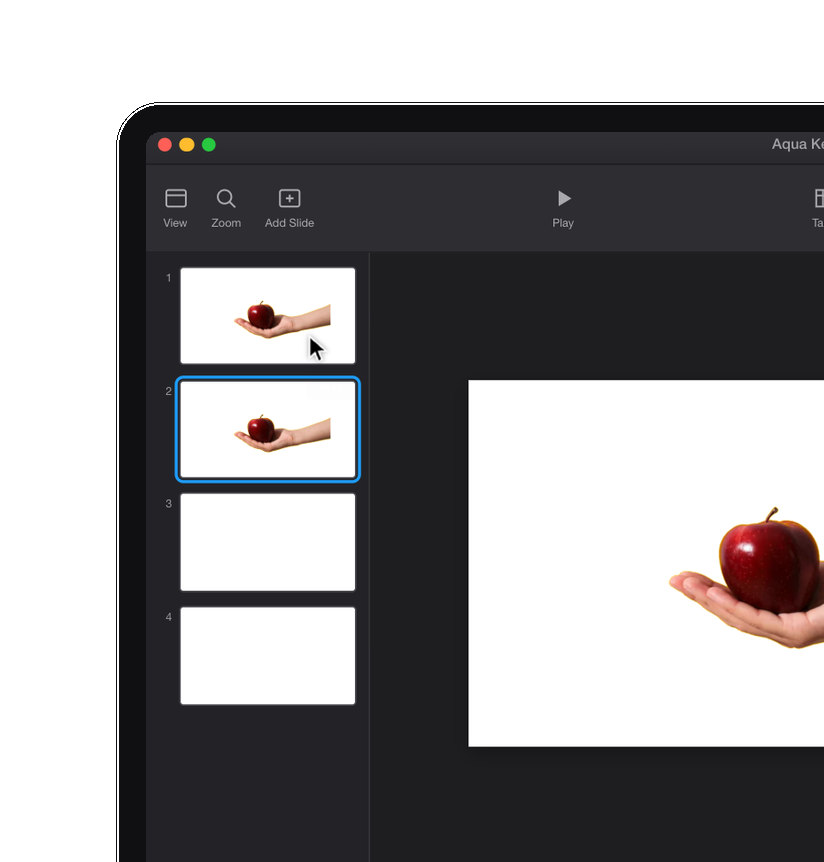Click the slide number 1 label
Viewport: 824px width, 862px height.
pos(169,278)
